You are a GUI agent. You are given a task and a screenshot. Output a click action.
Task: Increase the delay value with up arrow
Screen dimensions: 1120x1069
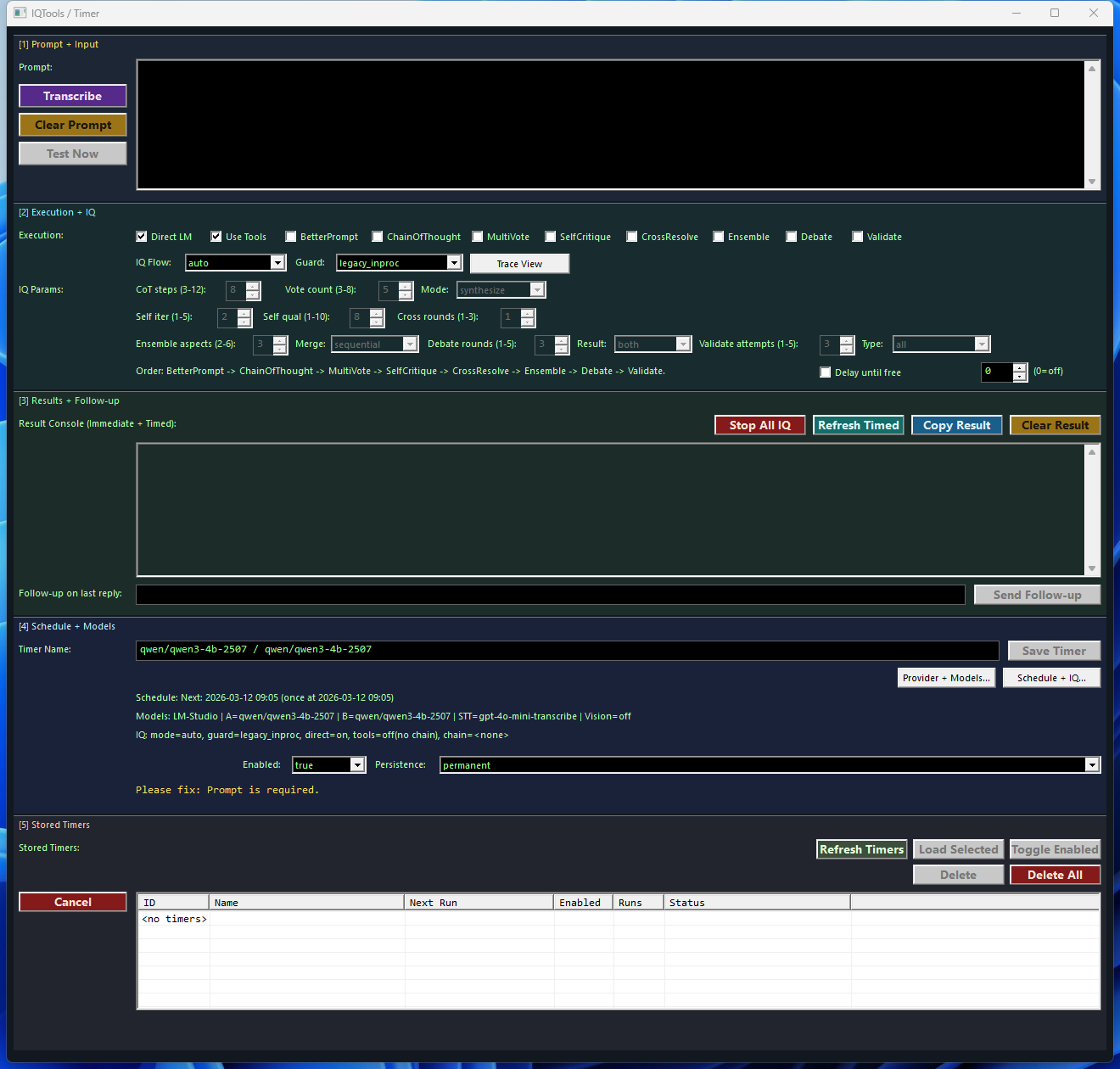[x=1020, y=367]
